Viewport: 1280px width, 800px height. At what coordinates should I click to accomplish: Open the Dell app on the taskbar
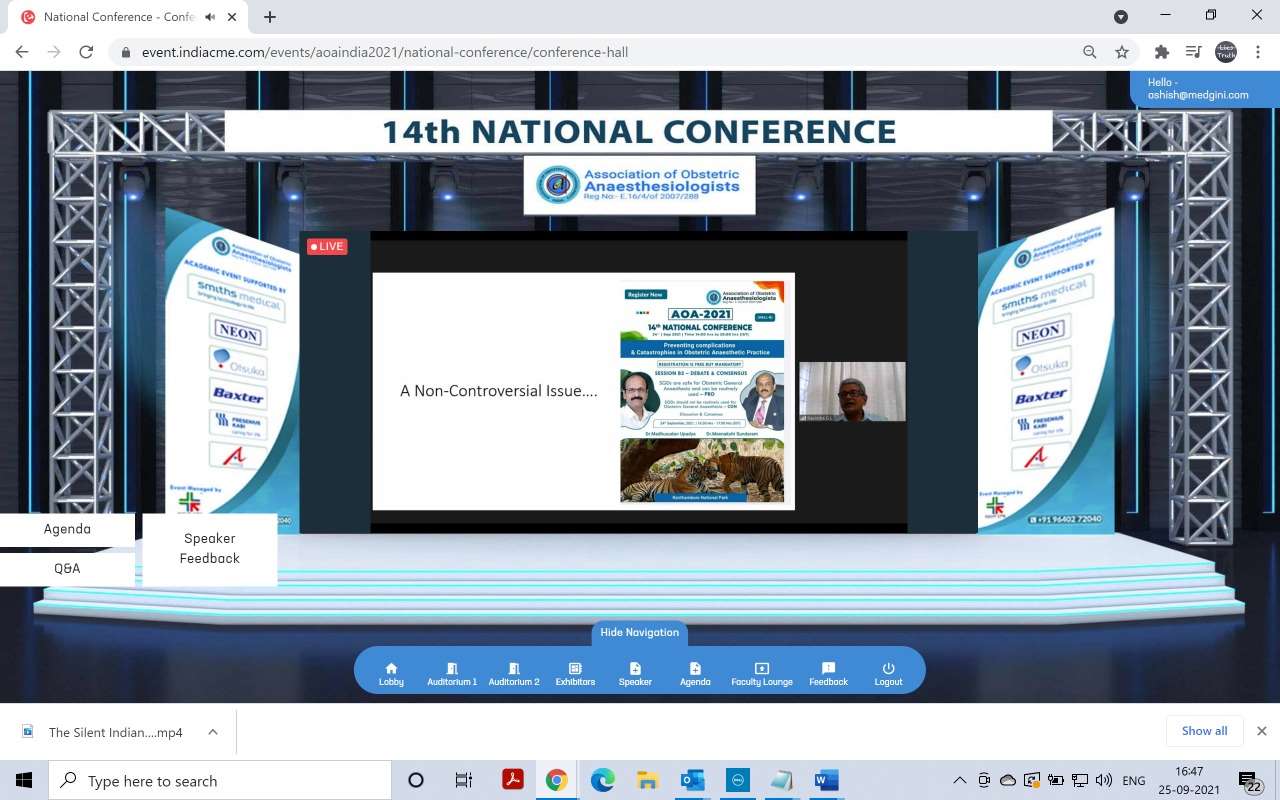tap(737, 781)
